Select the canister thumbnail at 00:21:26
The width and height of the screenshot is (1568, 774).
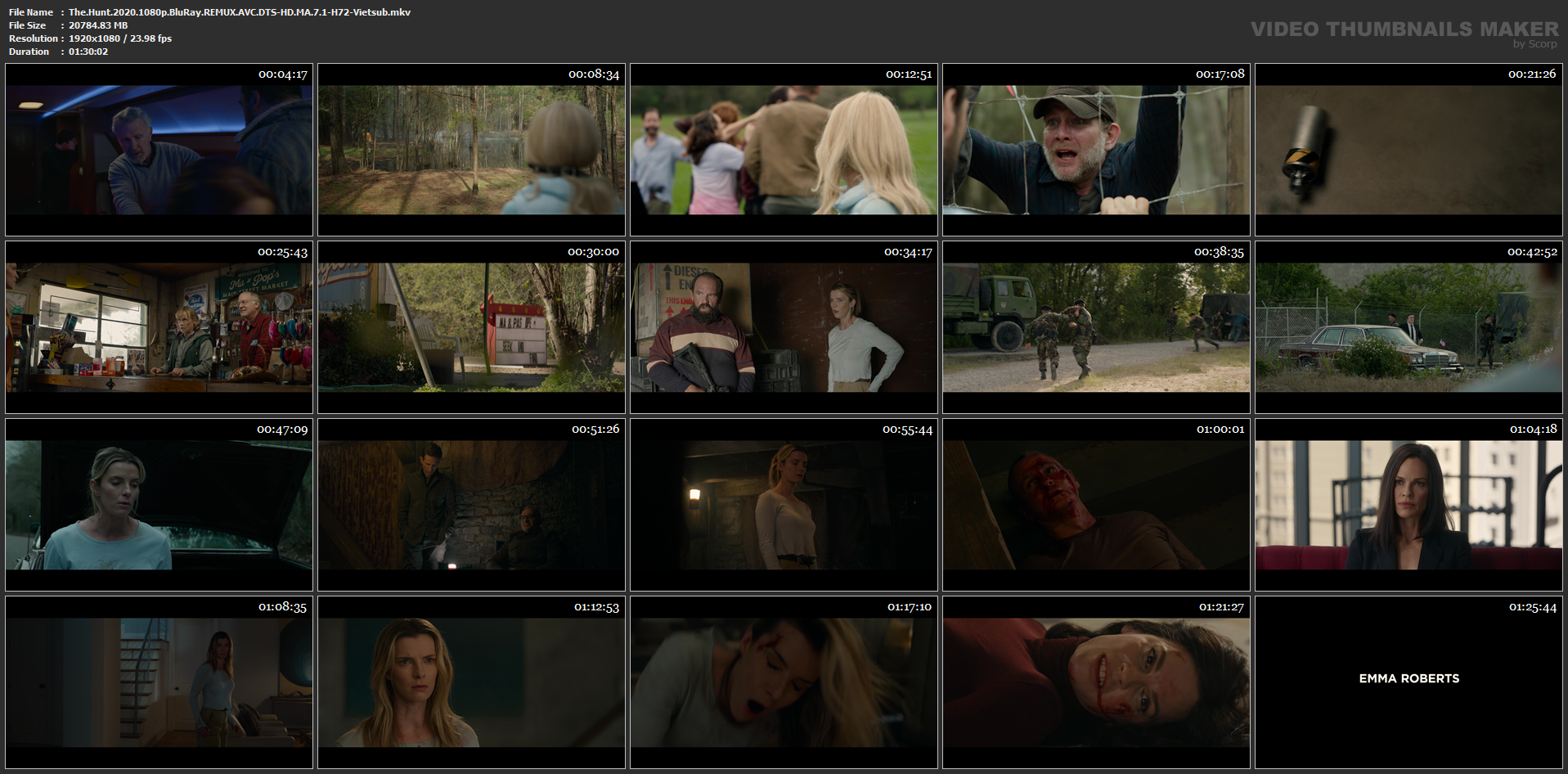click(1409, 150)
